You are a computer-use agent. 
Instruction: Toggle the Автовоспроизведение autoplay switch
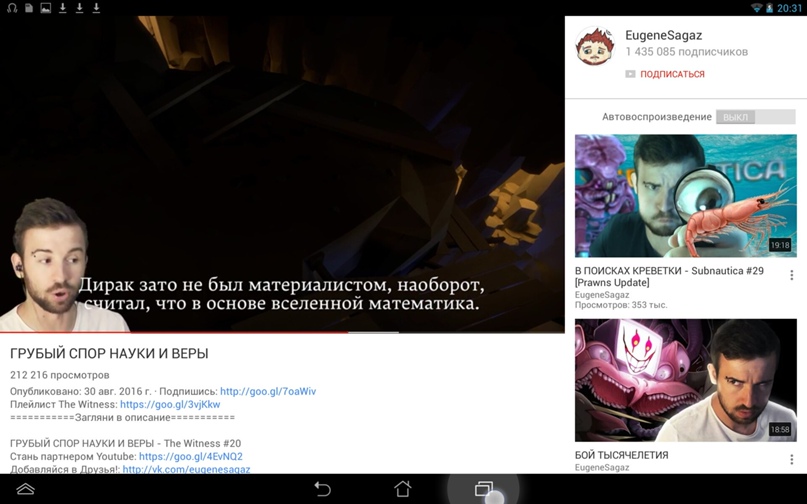tap(754, 117)
